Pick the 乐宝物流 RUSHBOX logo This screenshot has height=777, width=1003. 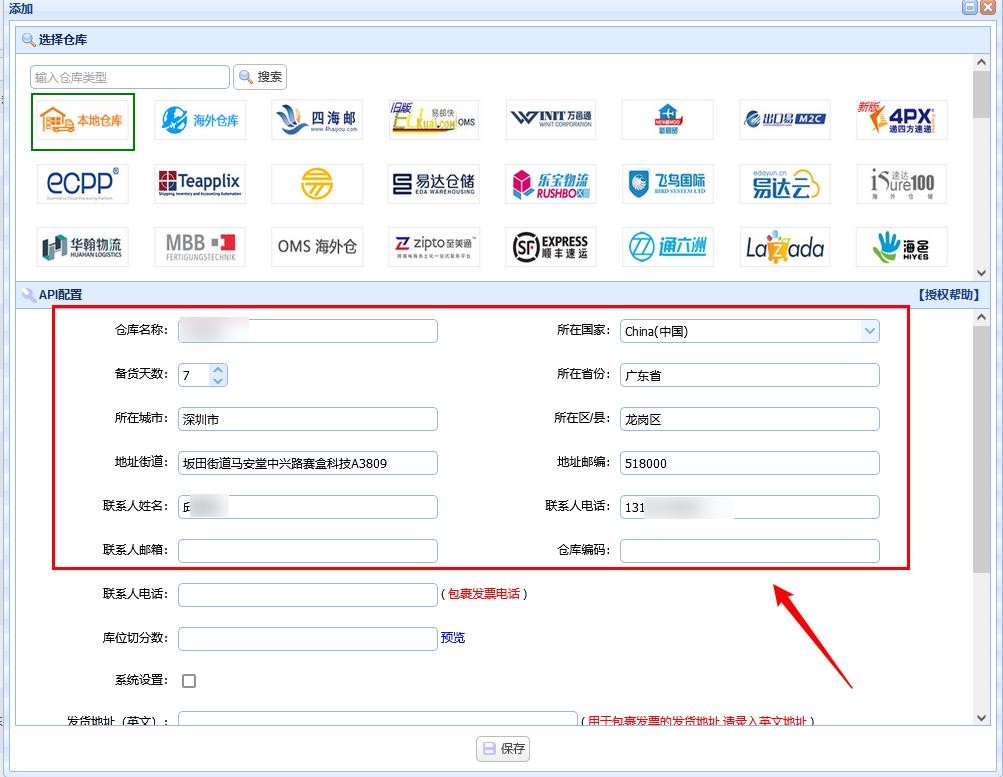[551, 184]
